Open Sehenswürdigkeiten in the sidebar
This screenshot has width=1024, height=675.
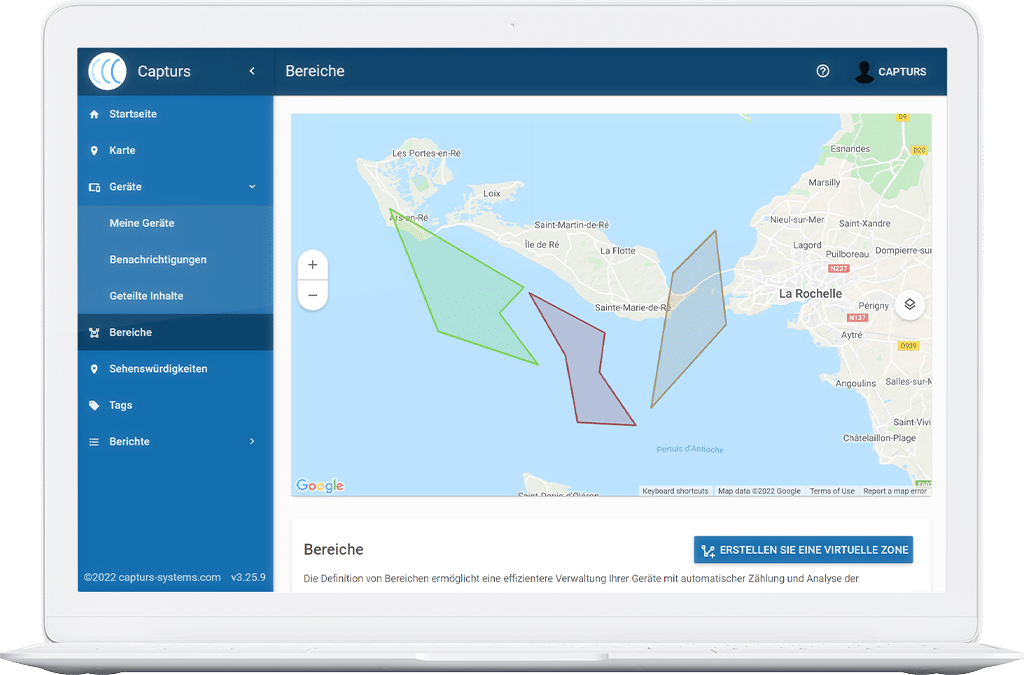tap(175, 369)
